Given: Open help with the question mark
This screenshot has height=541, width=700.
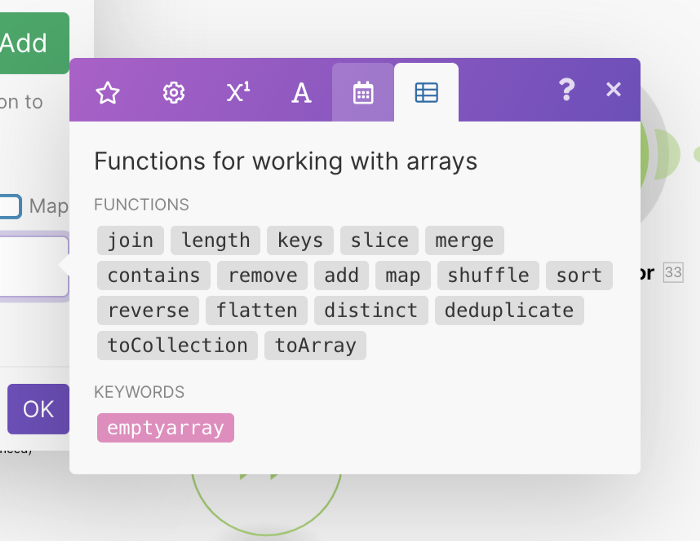Looking at the screenshot, I should [567, 90].
